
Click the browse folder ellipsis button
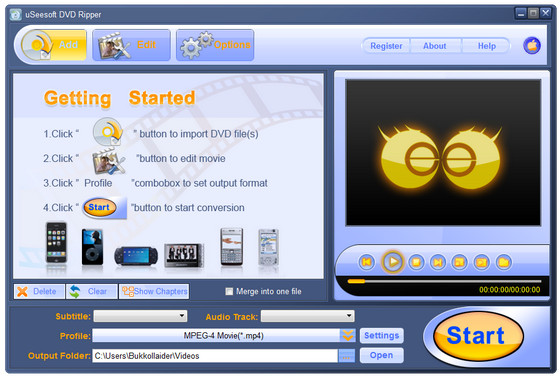[x=346, y=356]
